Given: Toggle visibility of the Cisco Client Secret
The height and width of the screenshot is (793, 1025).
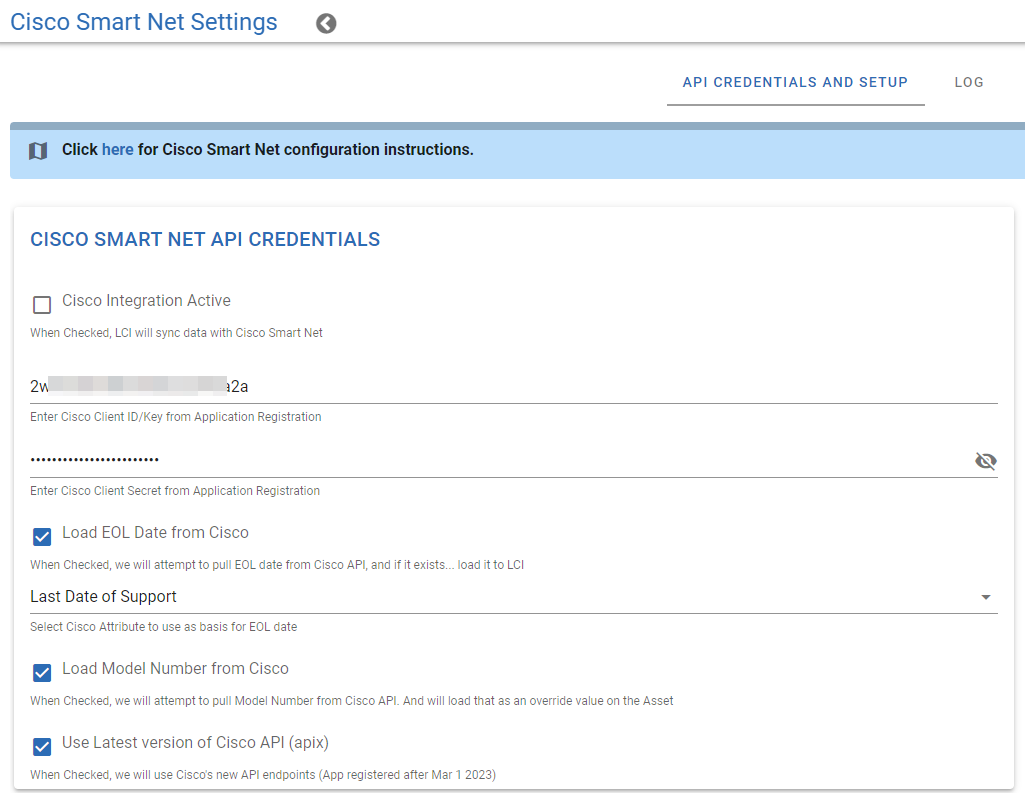Looking at the screenshot, I should coord(986,461).
